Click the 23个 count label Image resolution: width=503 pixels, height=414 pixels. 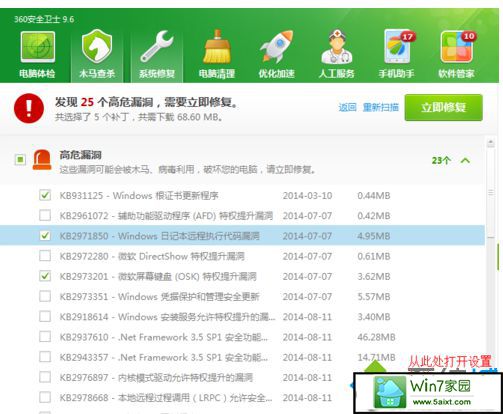click(441, 160)
